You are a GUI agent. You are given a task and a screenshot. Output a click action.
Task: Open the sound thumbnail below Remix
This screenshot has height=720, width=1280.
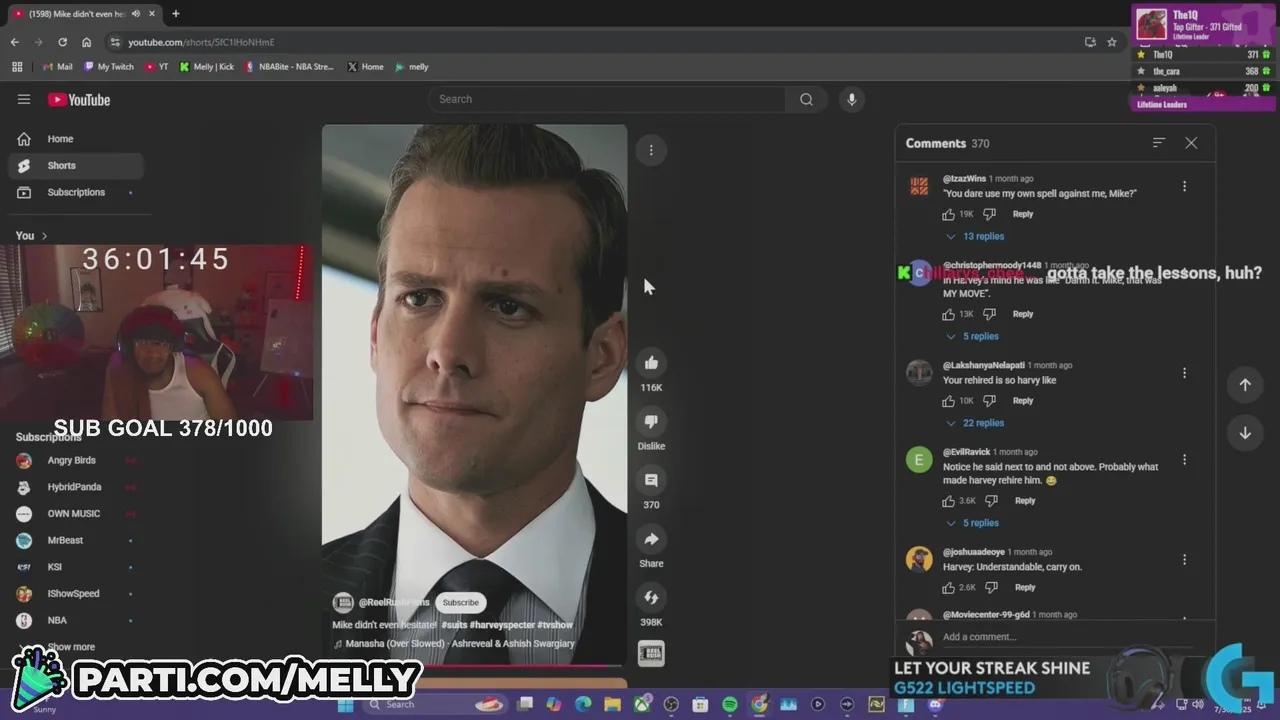coord(651,653)
